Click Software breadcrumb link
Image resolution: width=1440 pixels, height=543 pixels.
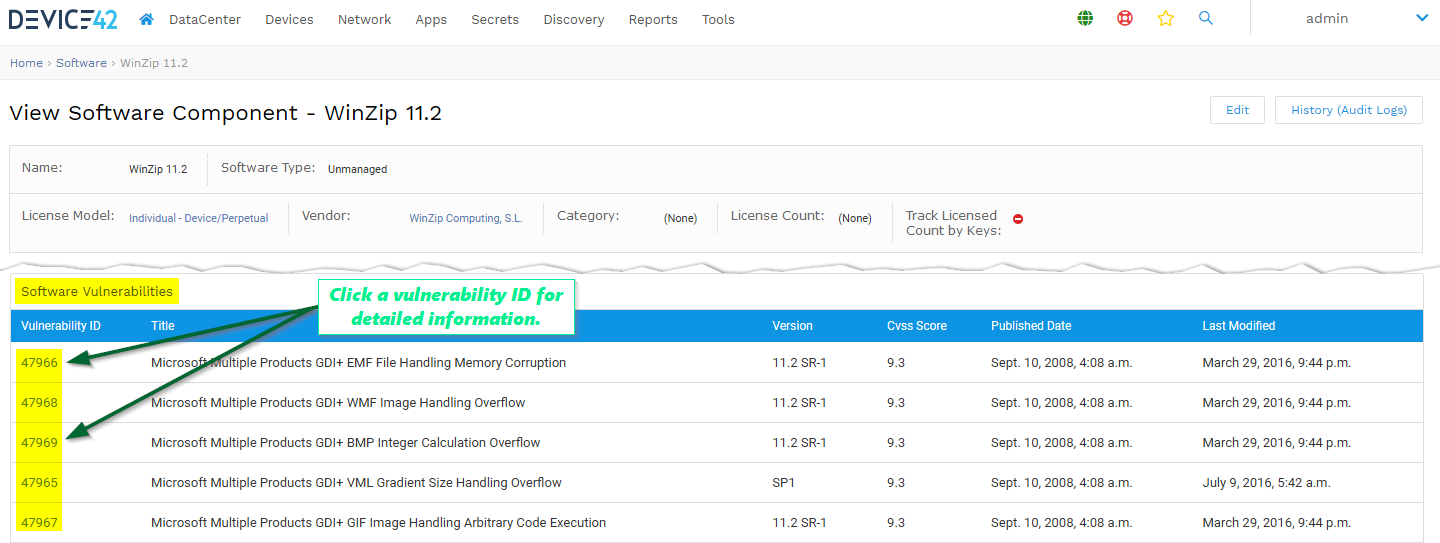click(81, 63)
